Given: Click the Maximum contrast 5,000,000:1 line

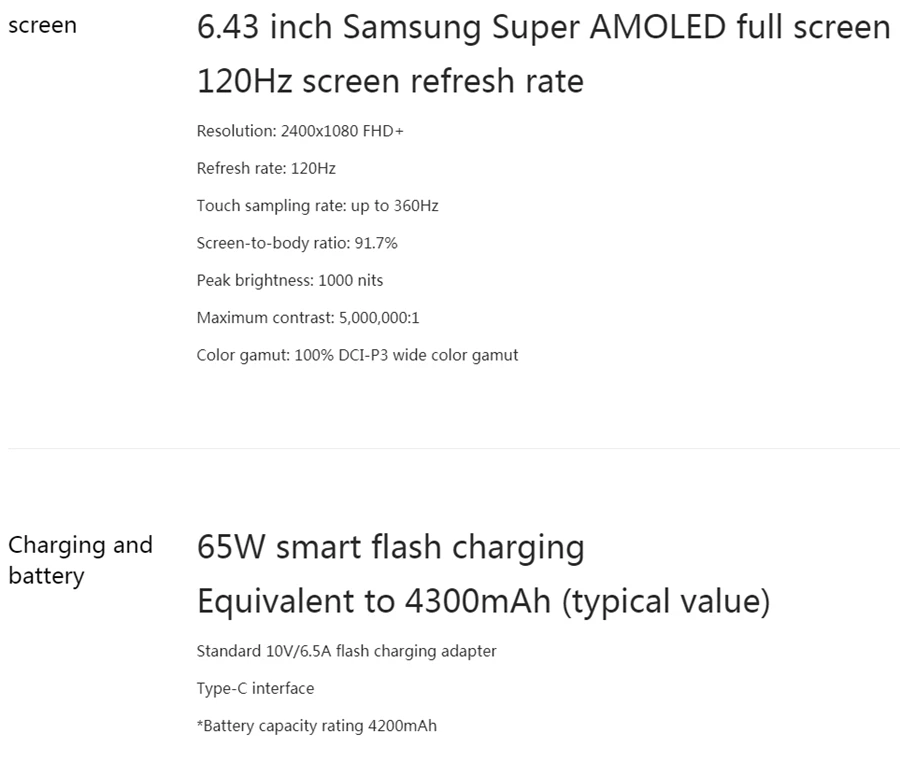Looking at the screenshot, I should [308, 318].
